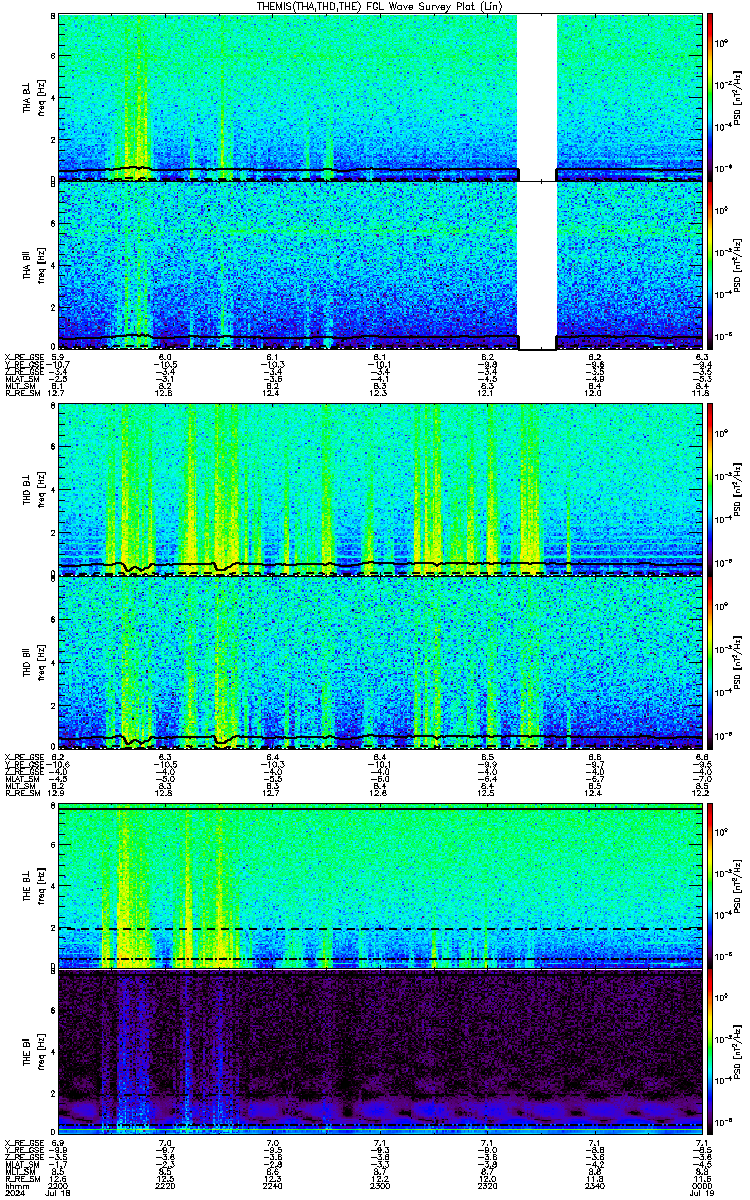
Task: Click the PSD color bar of THA B-parallel
Action: [710, 265]
